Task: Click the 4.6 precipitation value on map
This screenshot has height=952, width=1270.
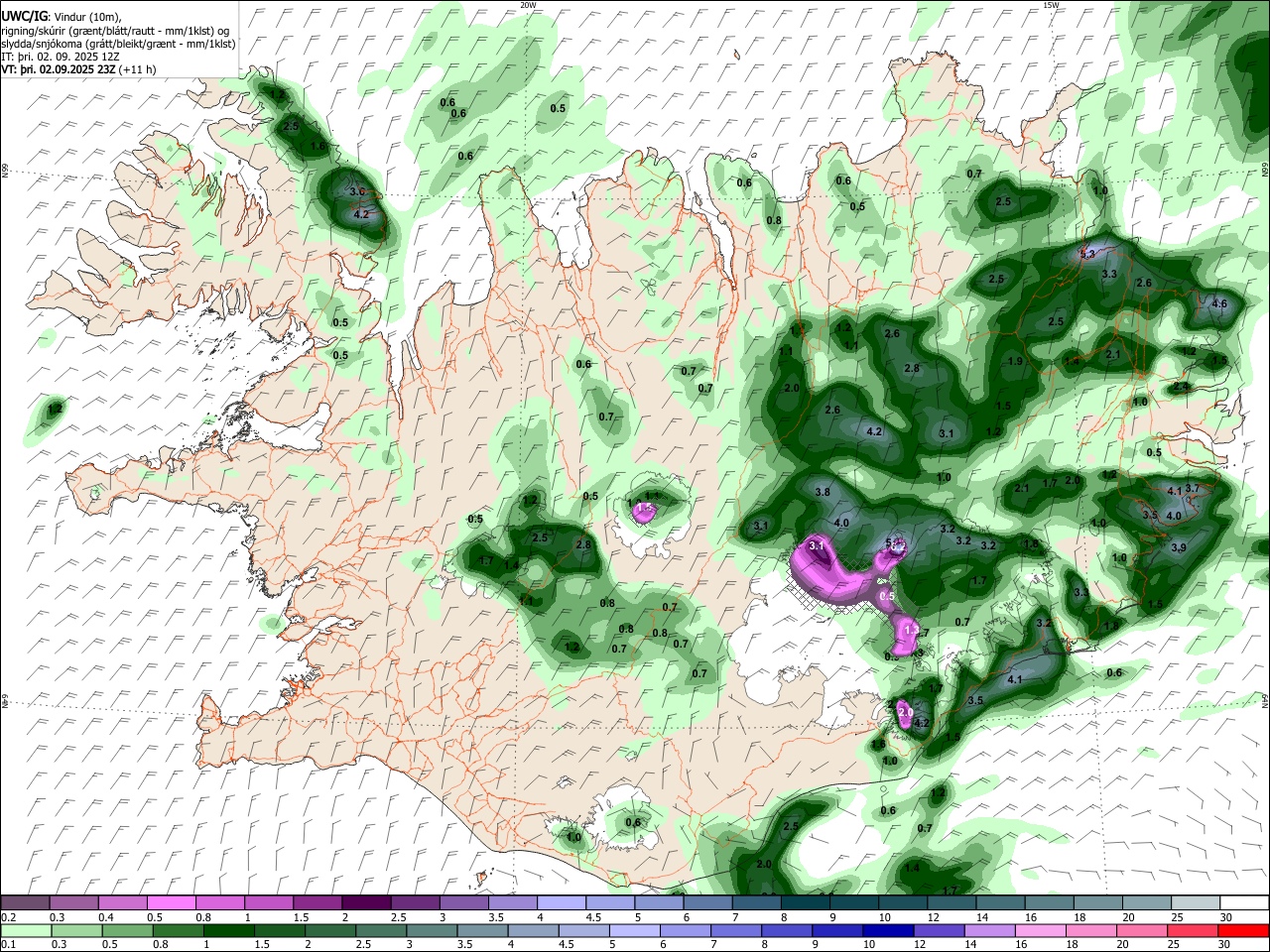Action: tap(1219, 303)
